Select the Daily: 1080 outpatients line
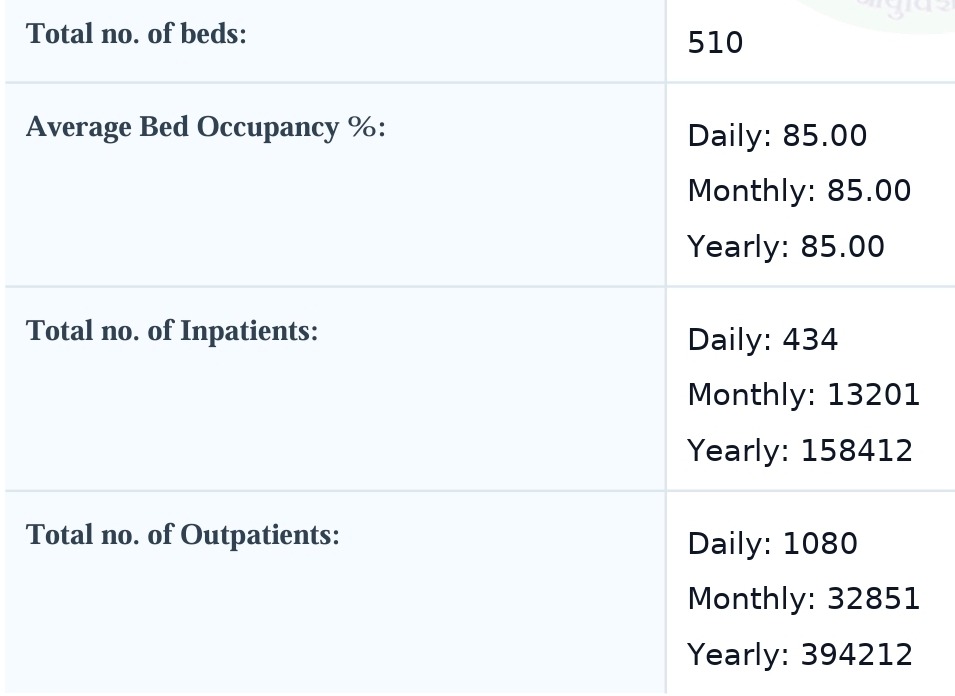The height and width of the screenshot is (696, 955). click(772, 544)
